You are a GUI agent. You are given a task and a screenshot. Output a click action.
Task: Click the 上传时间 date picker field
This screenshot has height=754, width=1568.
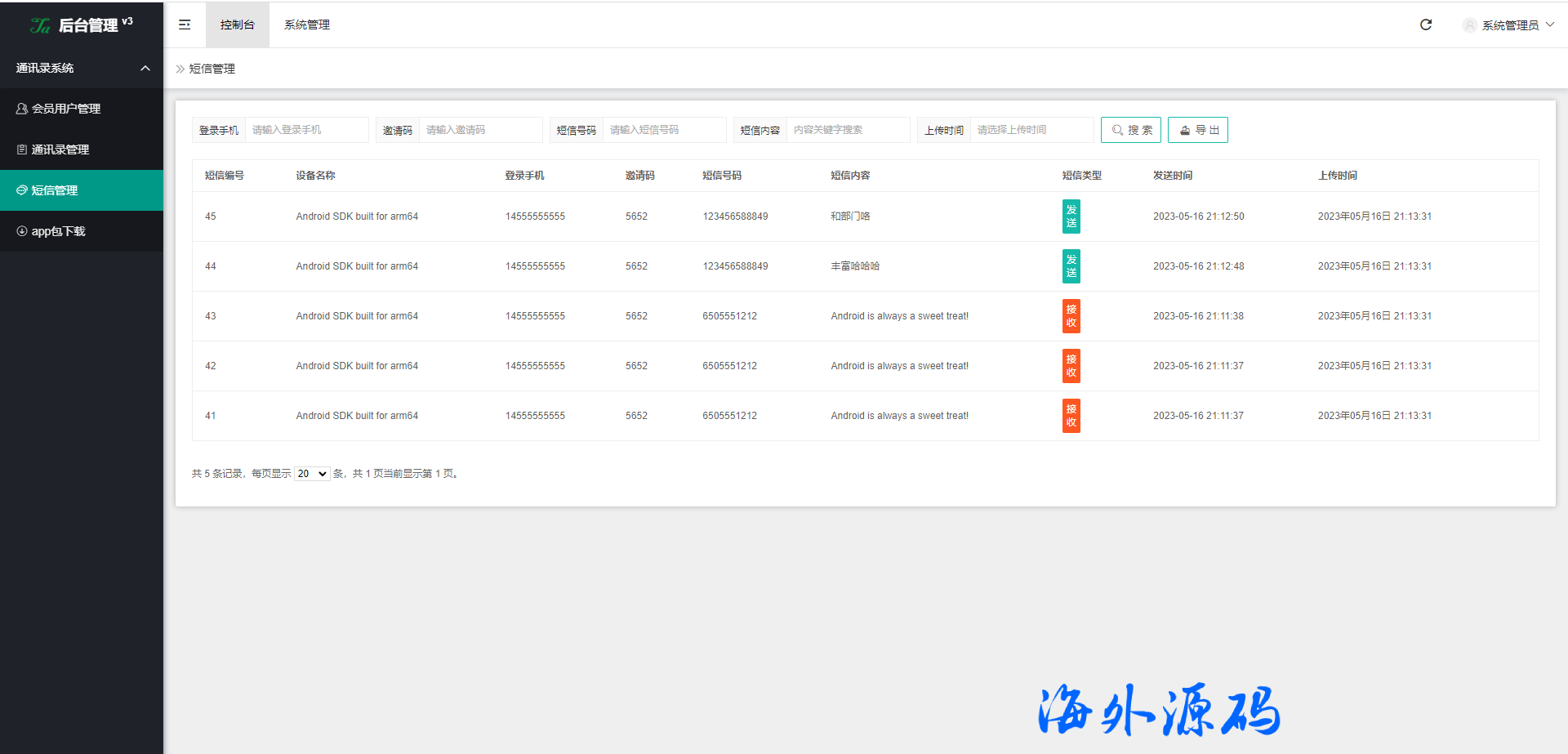[1031, 130]
